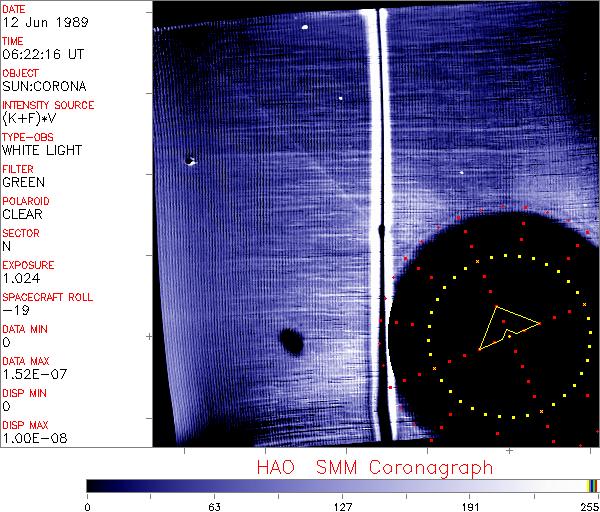Click the 127 label under the colorbar
This screenshot has height=512, width=600.
[343, 506]
